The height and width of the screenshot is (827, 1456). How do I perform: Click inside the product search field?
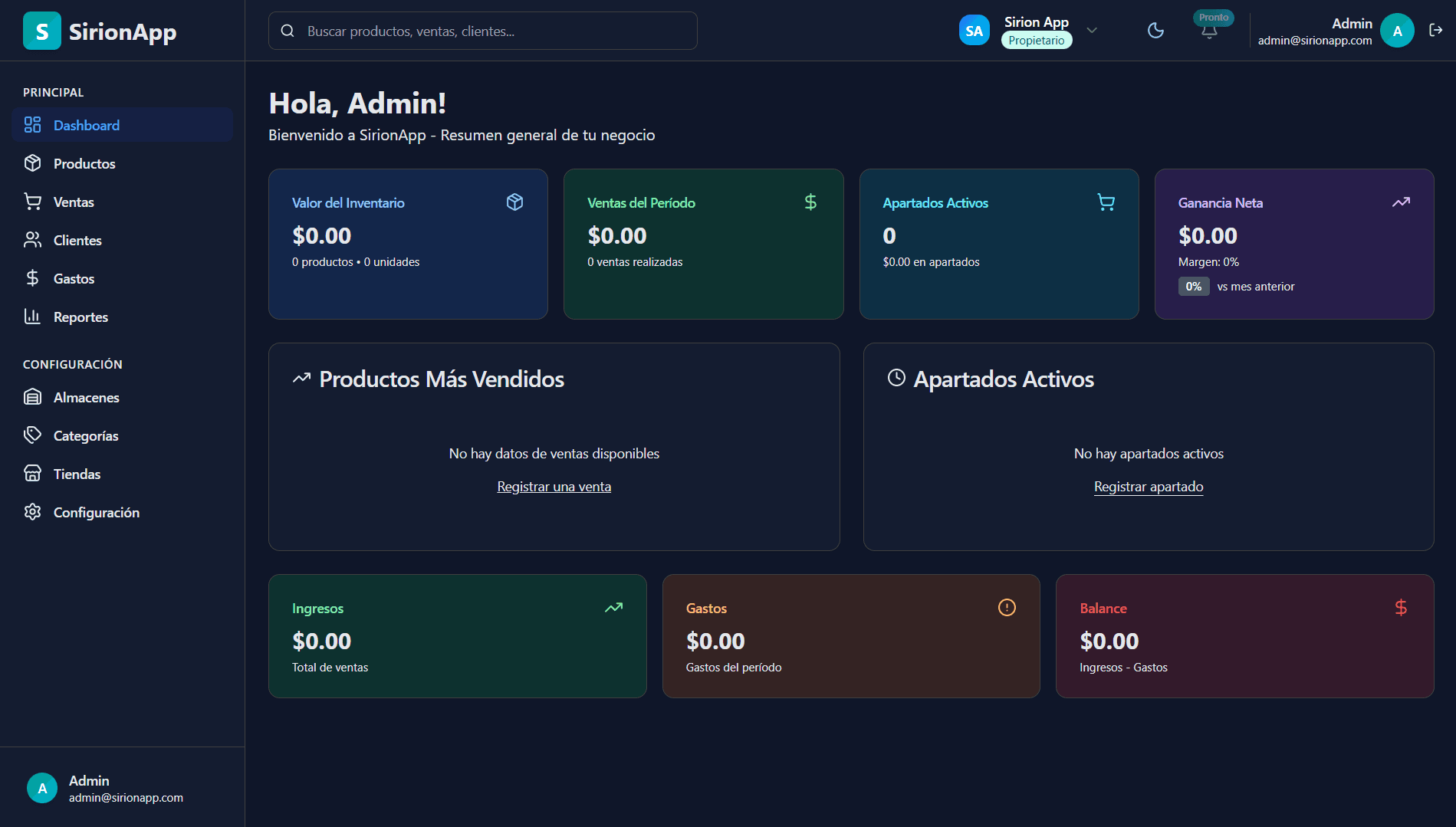tap(482, 31)
